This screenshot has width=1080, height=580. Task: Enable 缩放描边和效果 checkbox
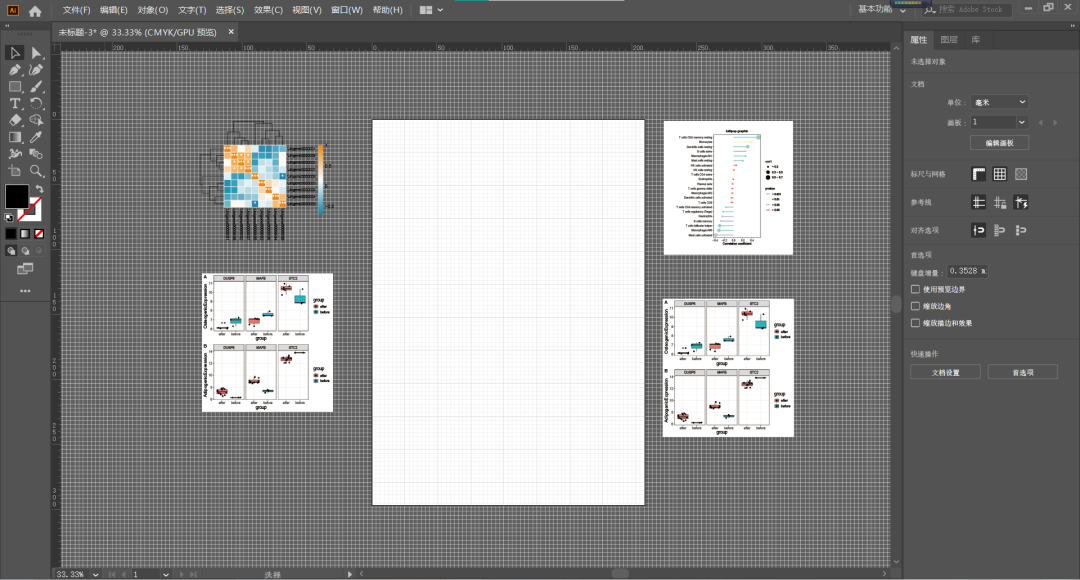point(915,322)
